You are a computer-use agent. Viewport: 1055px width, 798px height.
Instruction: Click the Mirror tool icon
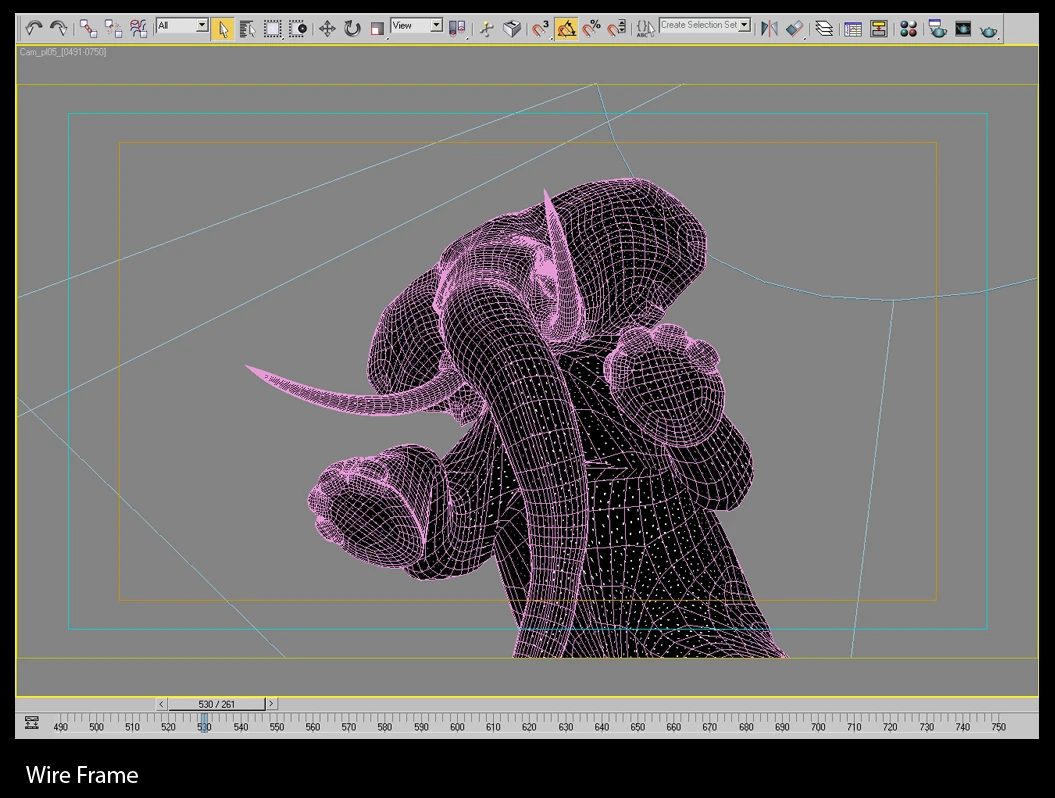(x=769, y=29)
